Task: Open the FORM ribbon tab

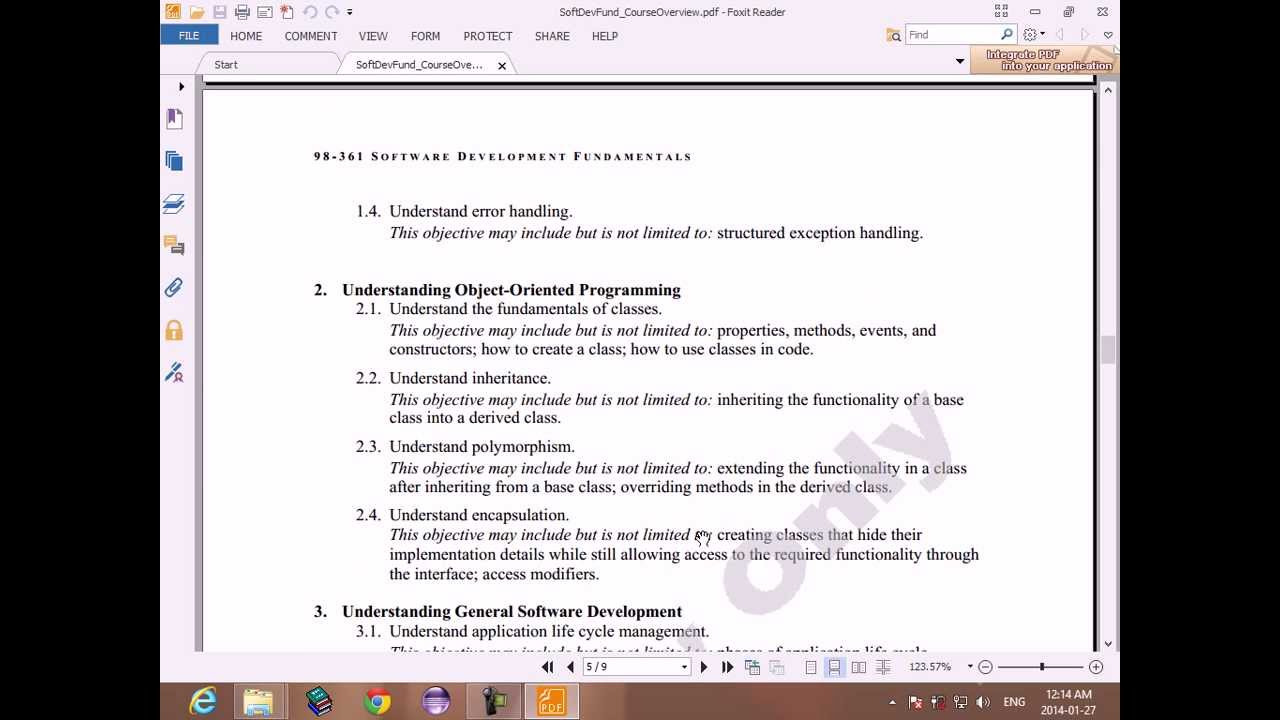Action: [x=425, y=36]
